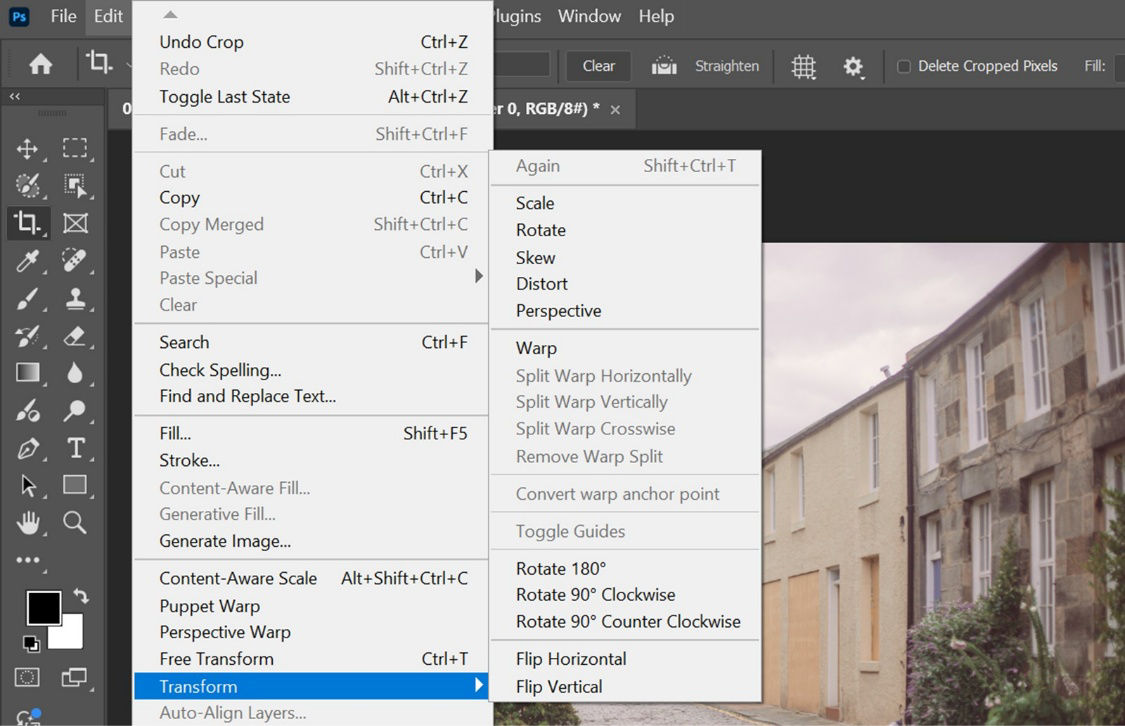The height and width of the screenshot is (726, 1125).
Task: Toggle the screen mode button
Action: coord(74,677)
